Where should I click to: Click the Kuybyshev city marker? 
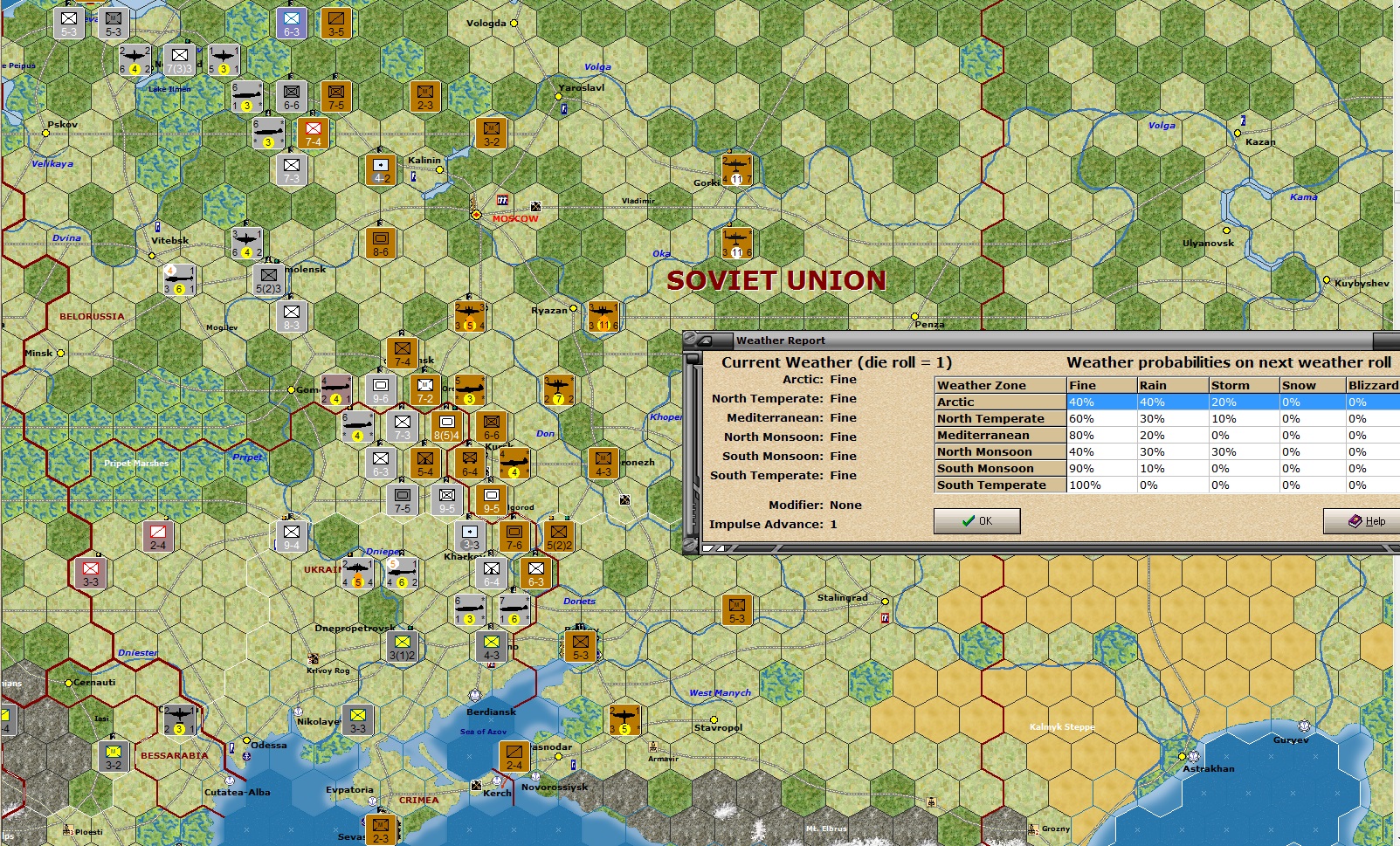pyautogui.click(x=1327, y=280)
